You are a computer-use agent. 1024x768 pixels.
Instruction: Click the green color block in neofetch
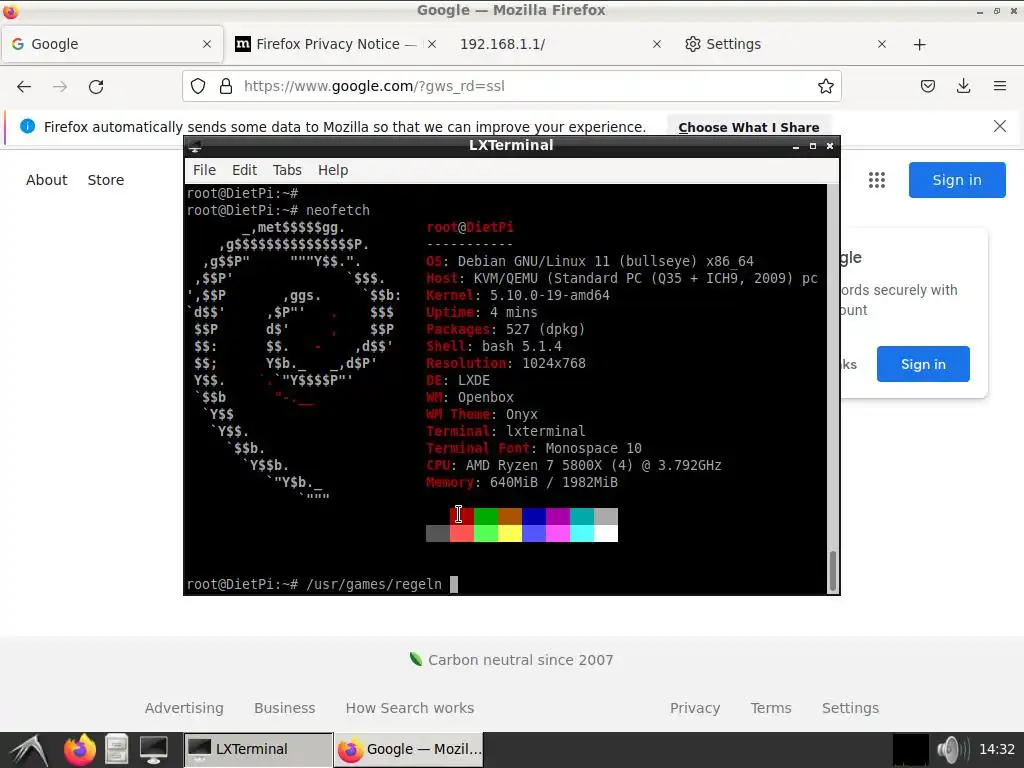coord(485,517)
